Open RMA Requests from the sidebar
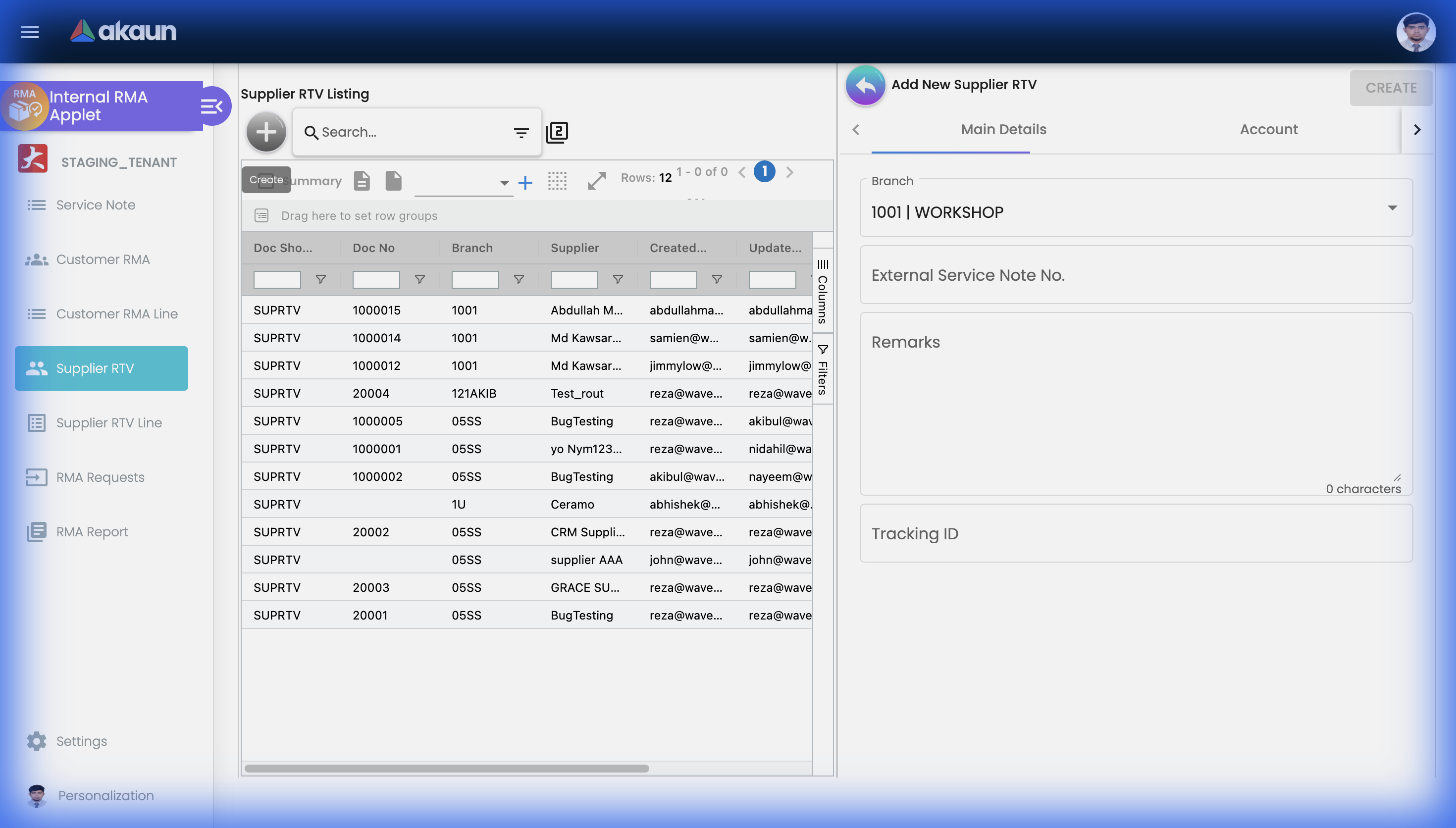The image size is (1456, 828). (100, 477)
